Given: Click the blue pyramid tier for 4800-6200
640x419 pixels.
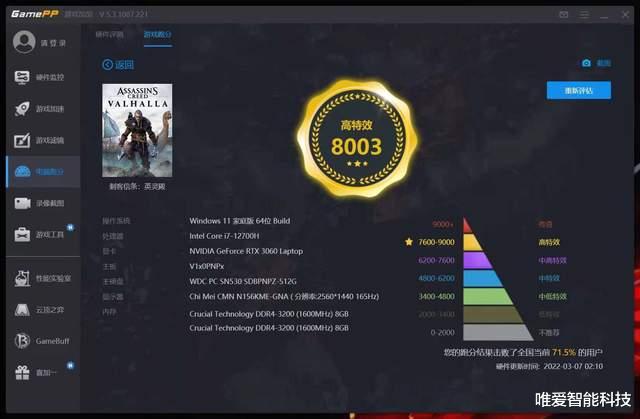Looking at the screenshot, I should 482,278.
